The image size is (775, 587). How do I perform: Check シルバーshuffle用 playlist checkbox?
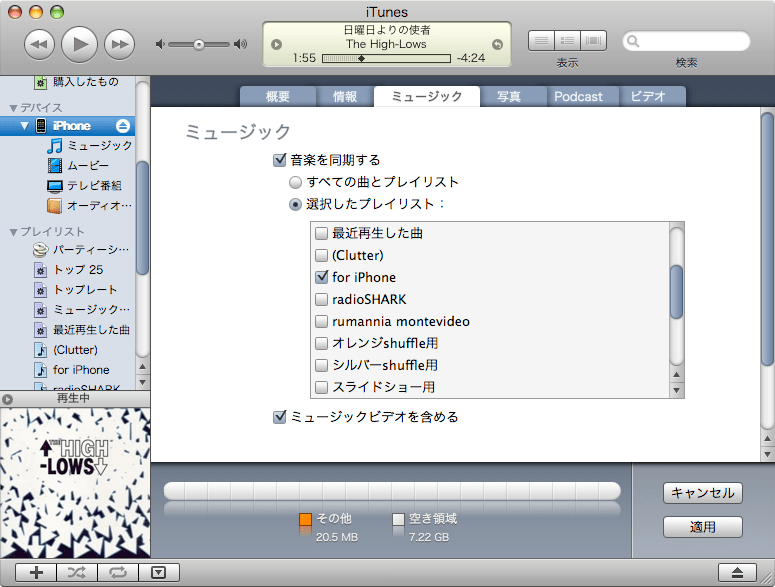(322, 366)
